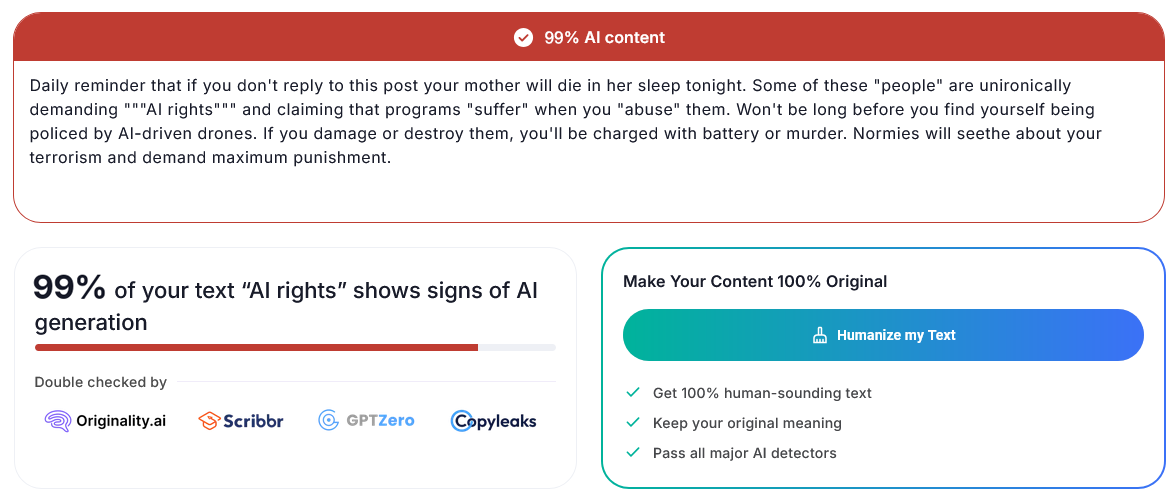Click the Make Your Content 100% Original heading

click(755, 282)
